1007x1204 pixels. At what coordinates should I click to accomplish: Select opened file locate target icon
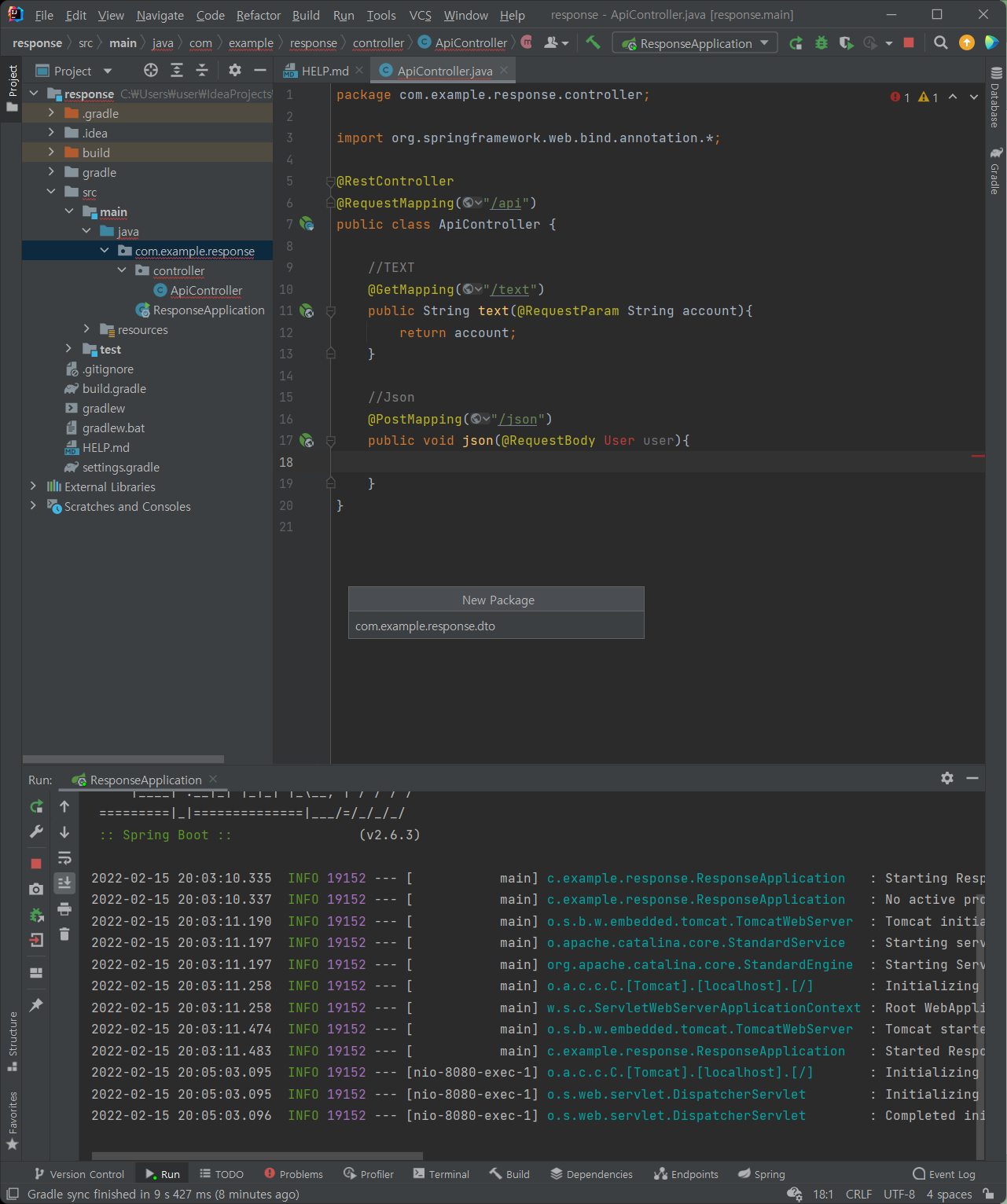(x=151, y=71)
